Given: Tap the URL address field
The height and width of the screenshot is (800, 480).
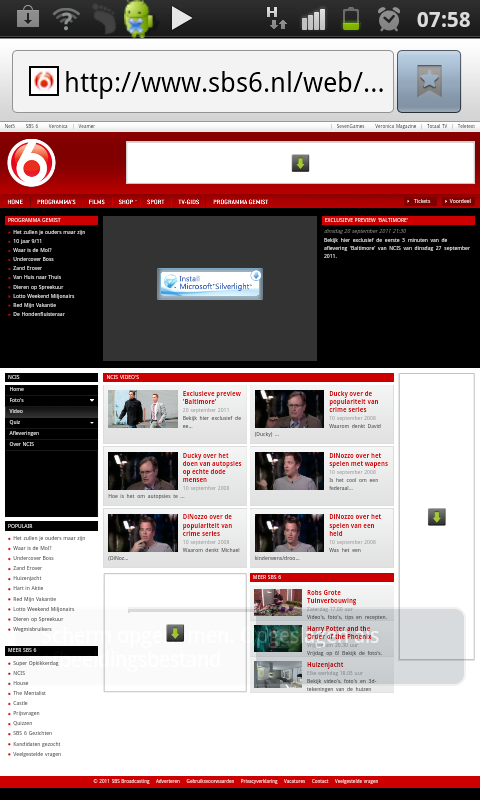Looking at the screenshot, I should 203,81.
